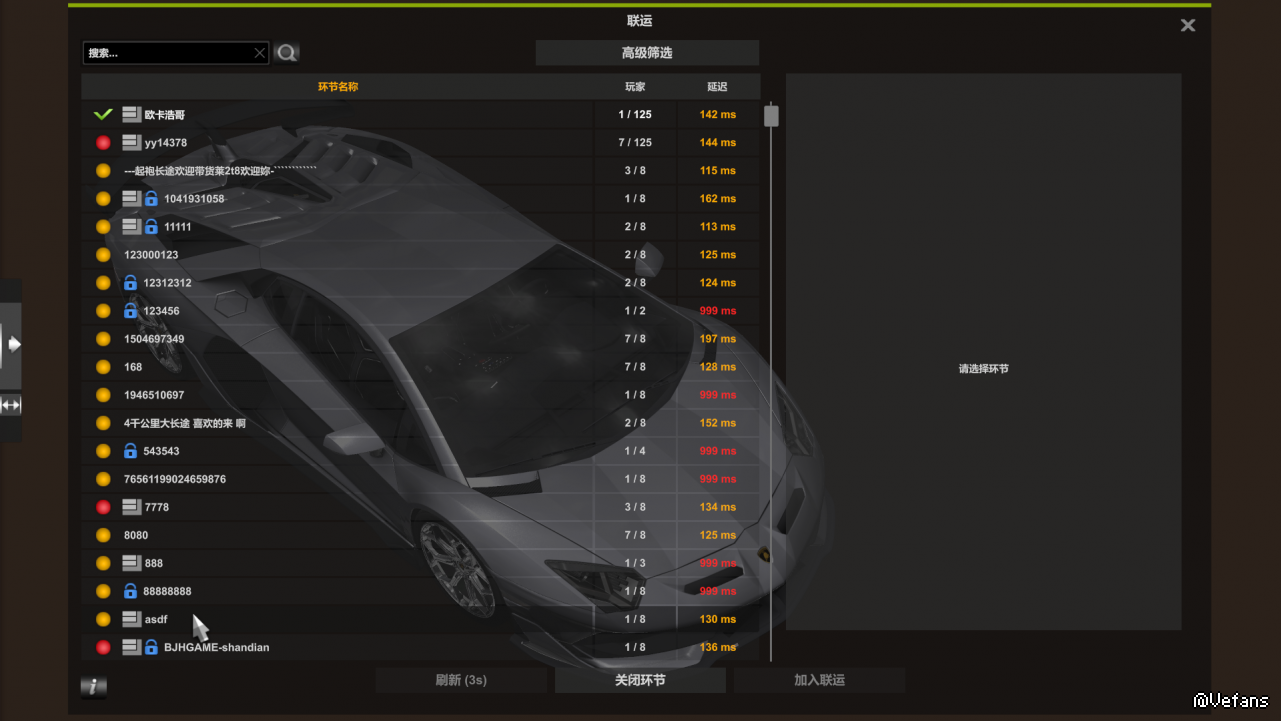Click the session list scrollbar thumb
Image resolution: width=1281 pixels, height=721 pixels.
(x=771, y=116)
